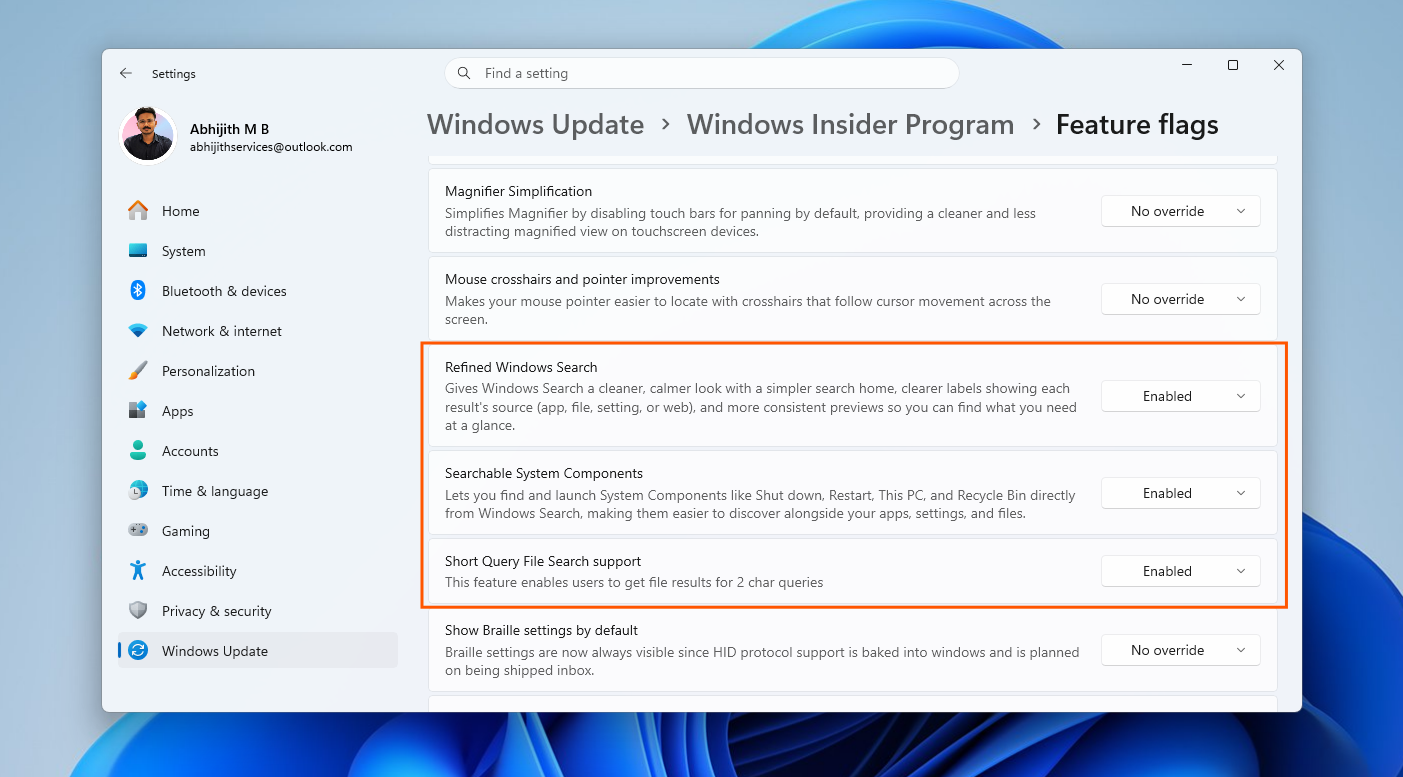Open System settings category
Viewport: 1403px width, 777px height.
tap(258, 251)
